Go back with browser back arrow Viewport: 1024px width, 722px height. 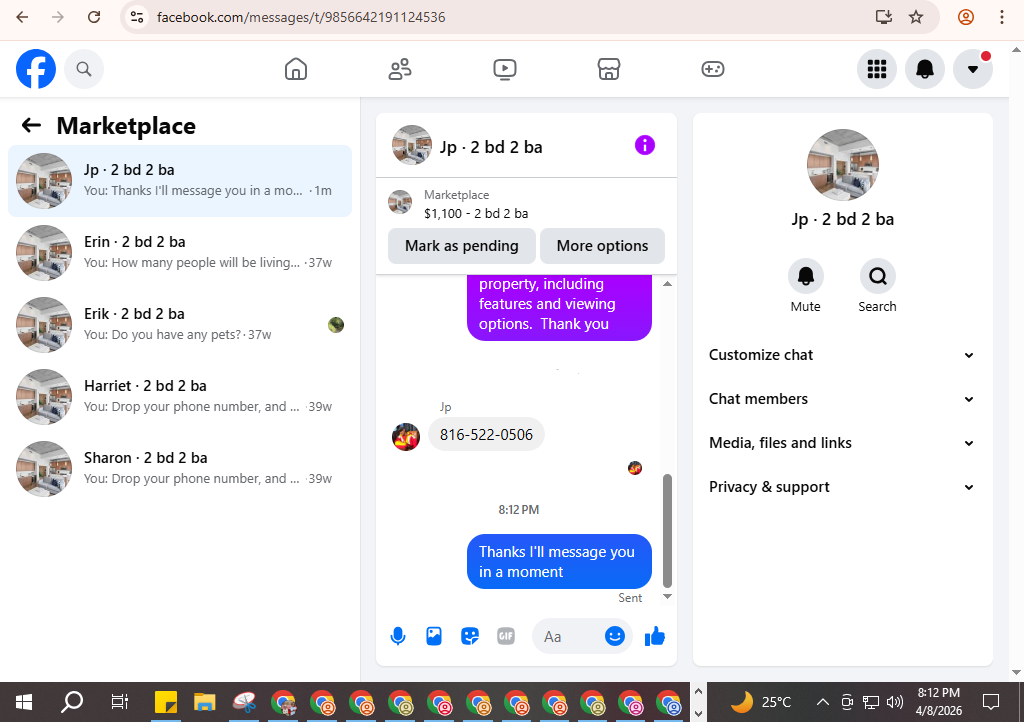point(22,17)
